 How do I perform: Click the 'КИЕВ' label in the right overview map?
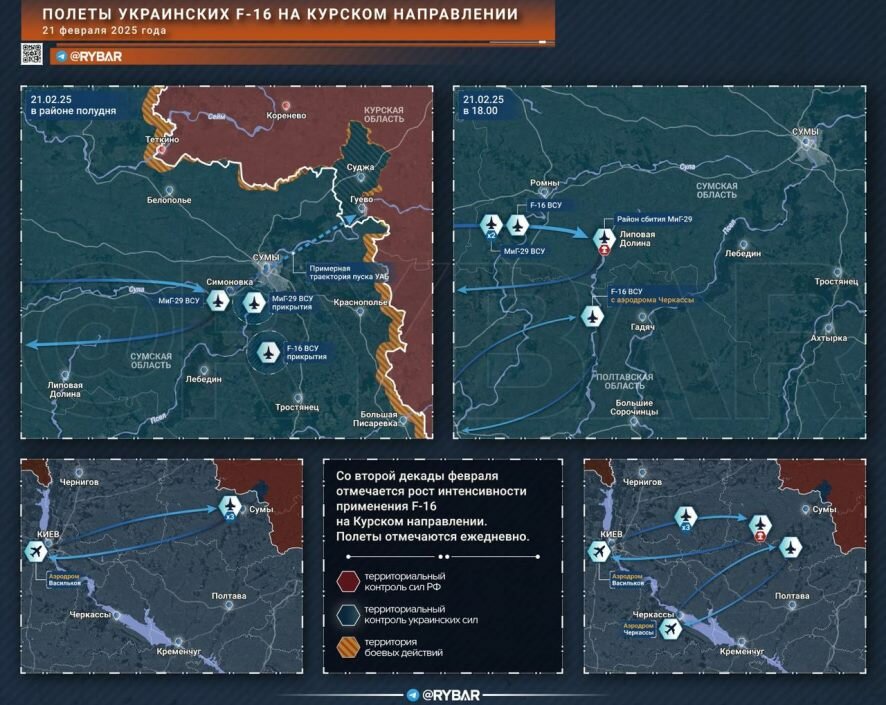click(612, 534)
